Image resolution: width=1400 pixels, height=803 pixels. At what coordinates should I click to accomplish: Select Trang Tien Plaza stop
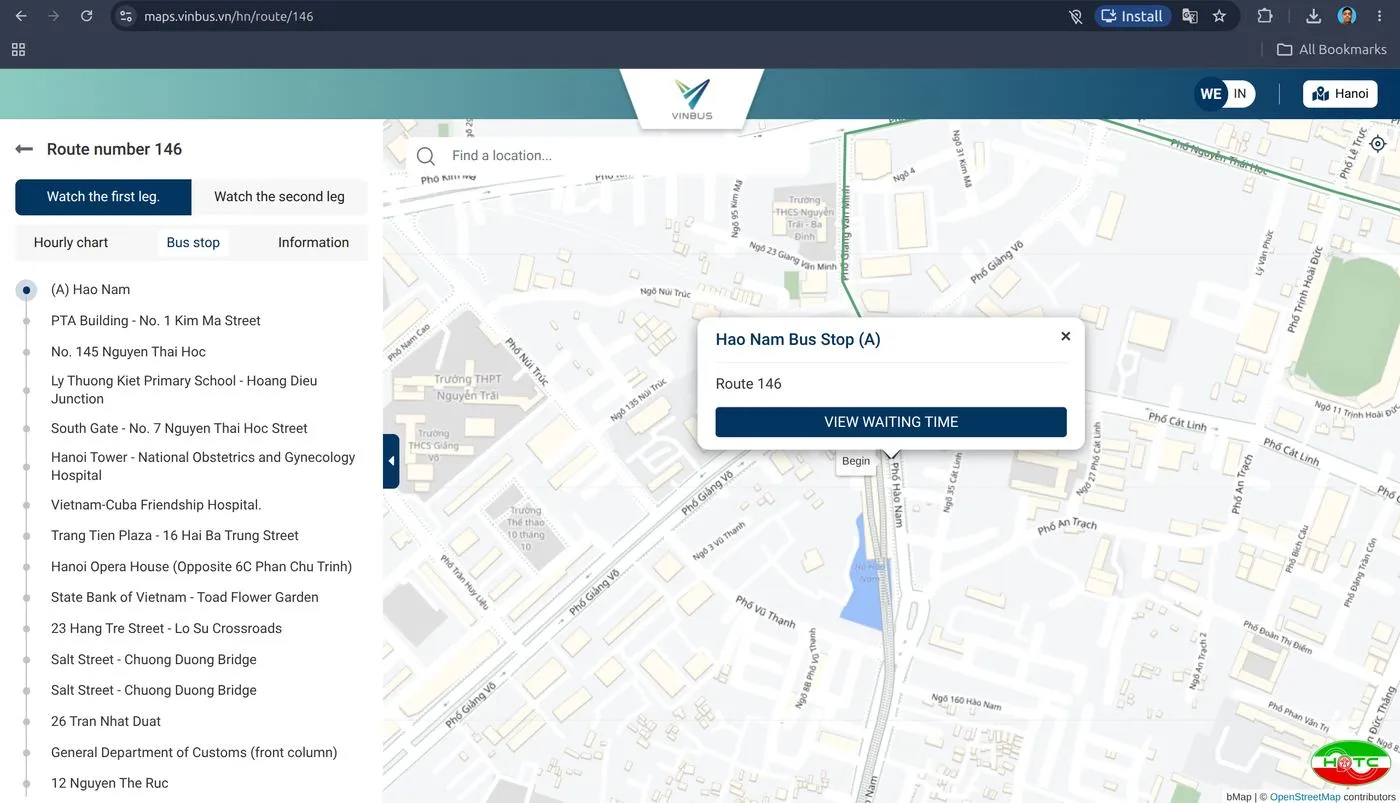pyautogui.click(x=175, y=536)
